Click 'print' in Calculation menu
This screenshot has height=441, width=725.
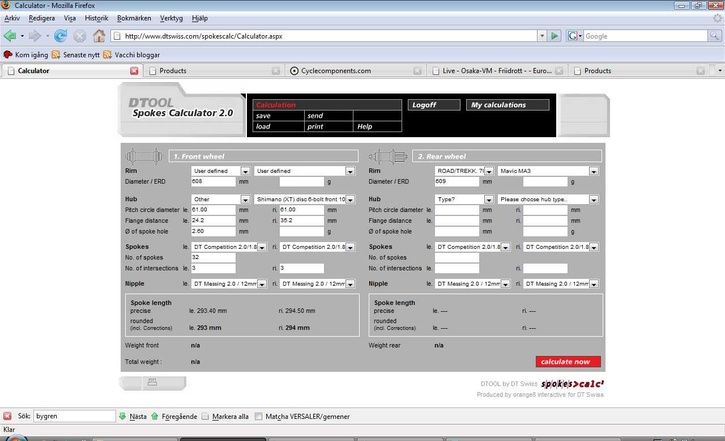pos(329,126)
